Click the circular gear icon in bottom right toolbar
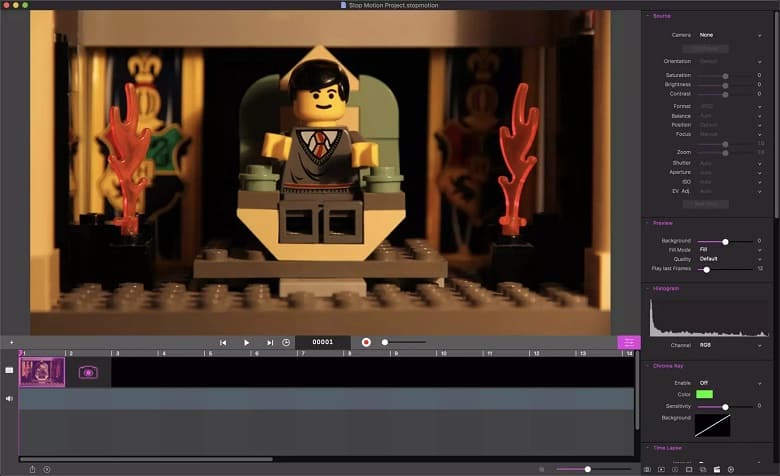780x476 pixels. (x=731, y=469)
